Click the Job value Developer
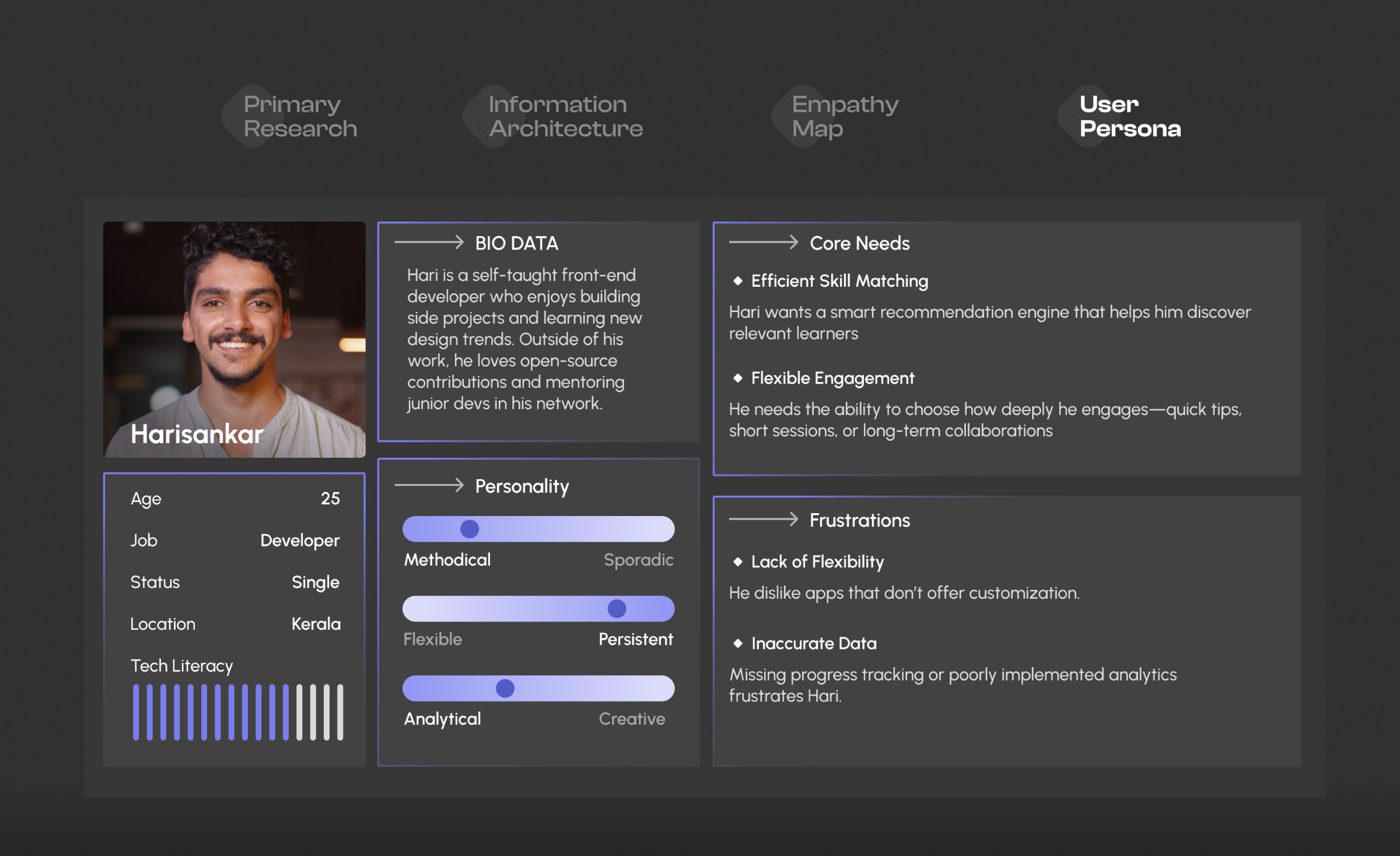The image size is (1400, 856). (x=300, y=541)
